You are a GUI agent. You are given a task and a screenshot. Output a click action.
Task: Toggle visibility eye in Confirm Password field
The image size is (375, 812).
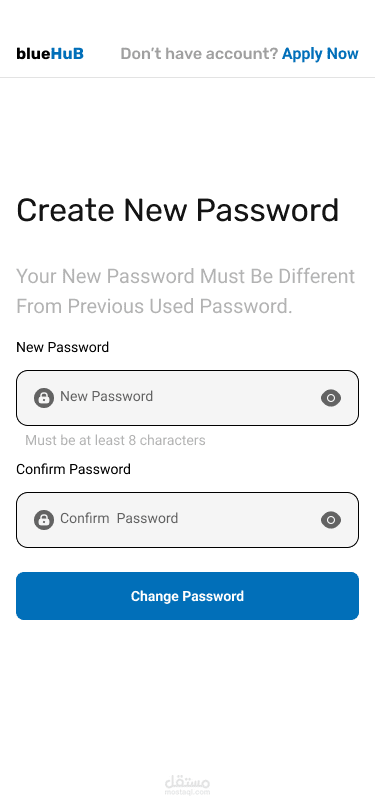click(x=331, y=519)
